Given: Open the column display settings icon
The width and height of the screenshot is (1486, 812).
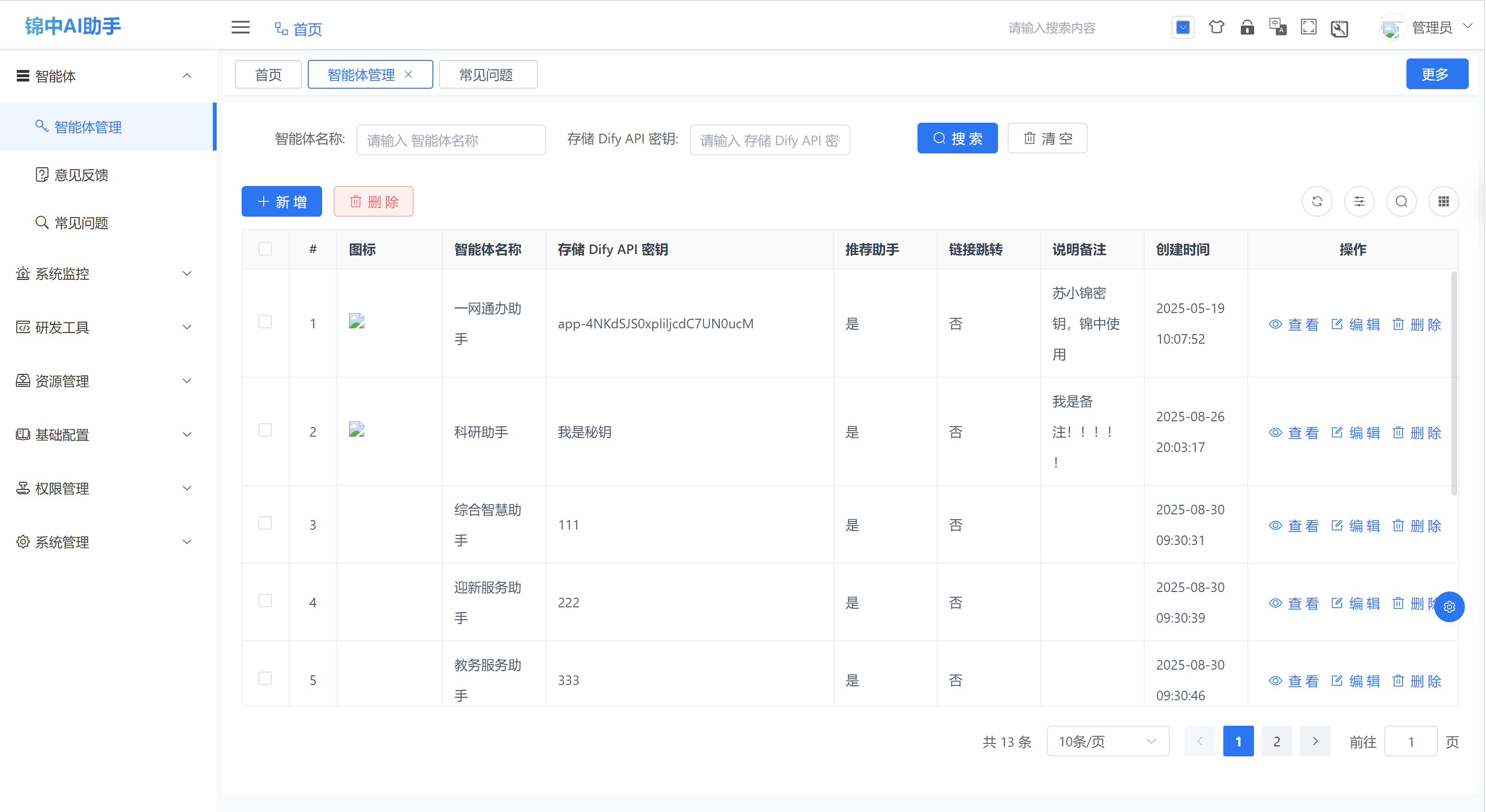Looking at the screenshot, I should tap(1359, 201).
